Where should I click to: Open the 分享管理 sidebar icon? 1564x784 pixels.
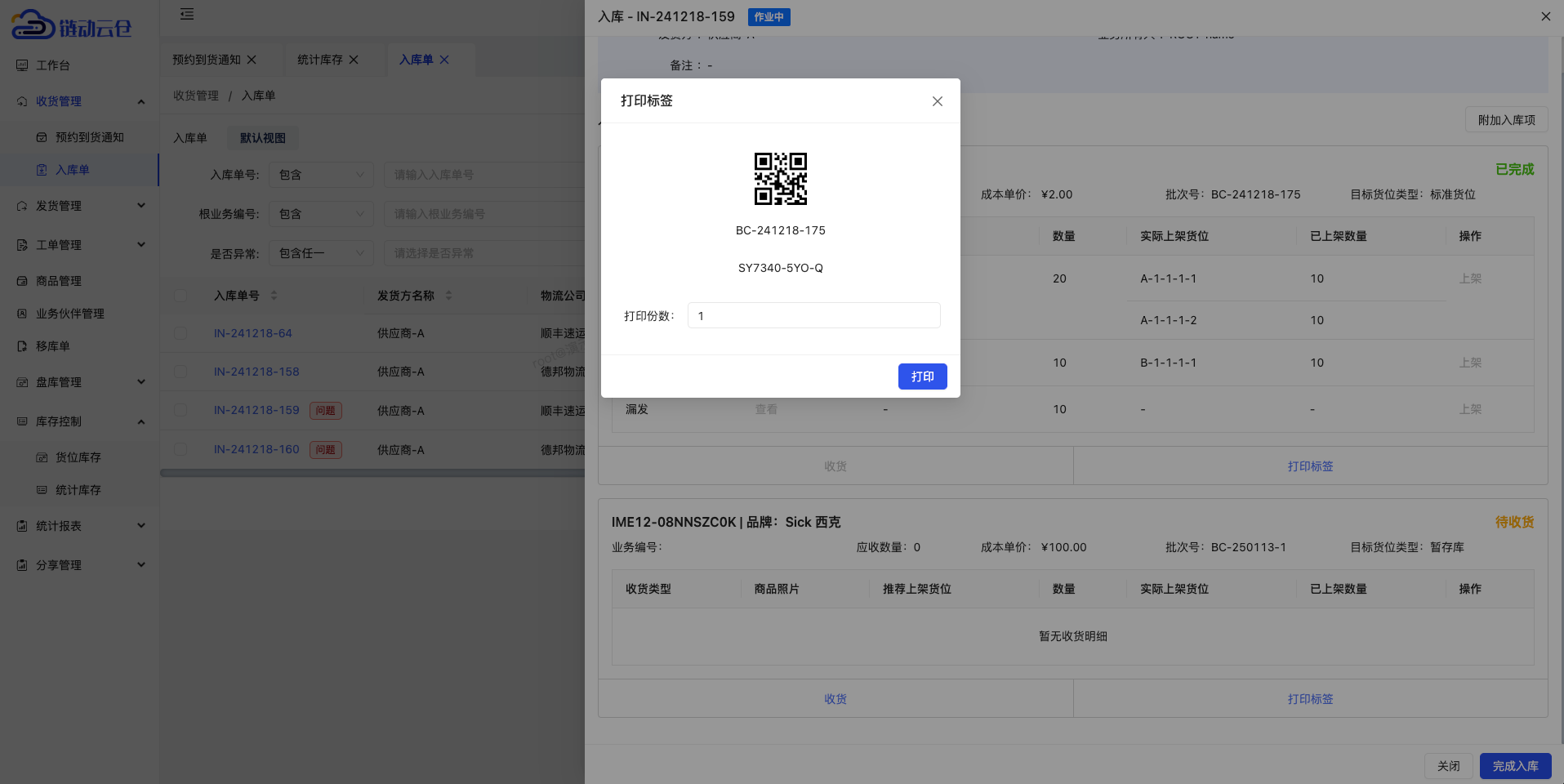click(x=20, y=564)
